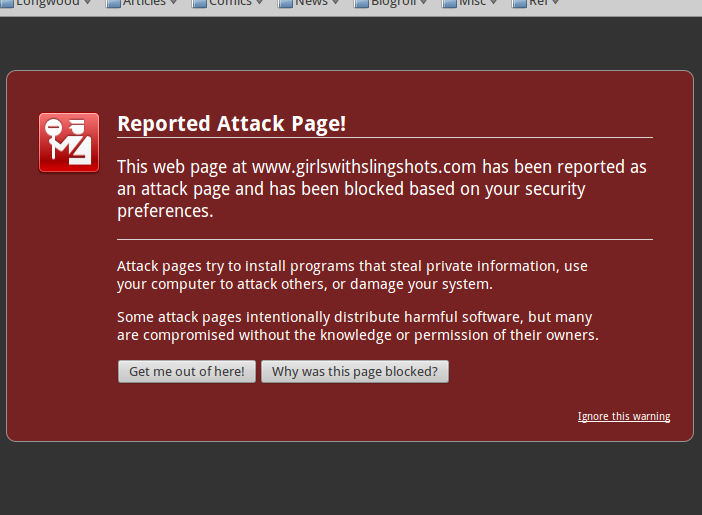Follow the 'Ignore this warning' link
This screenshot has width=702, height=515.
tap(624, 416)
